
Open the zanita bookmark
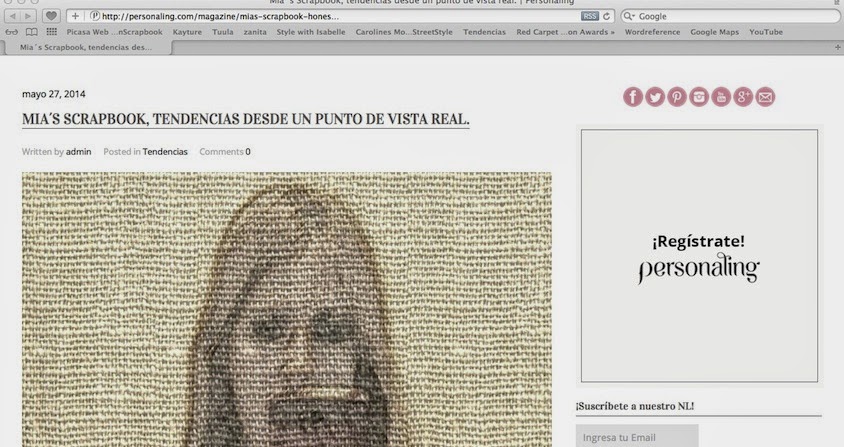tap(255, 32)
